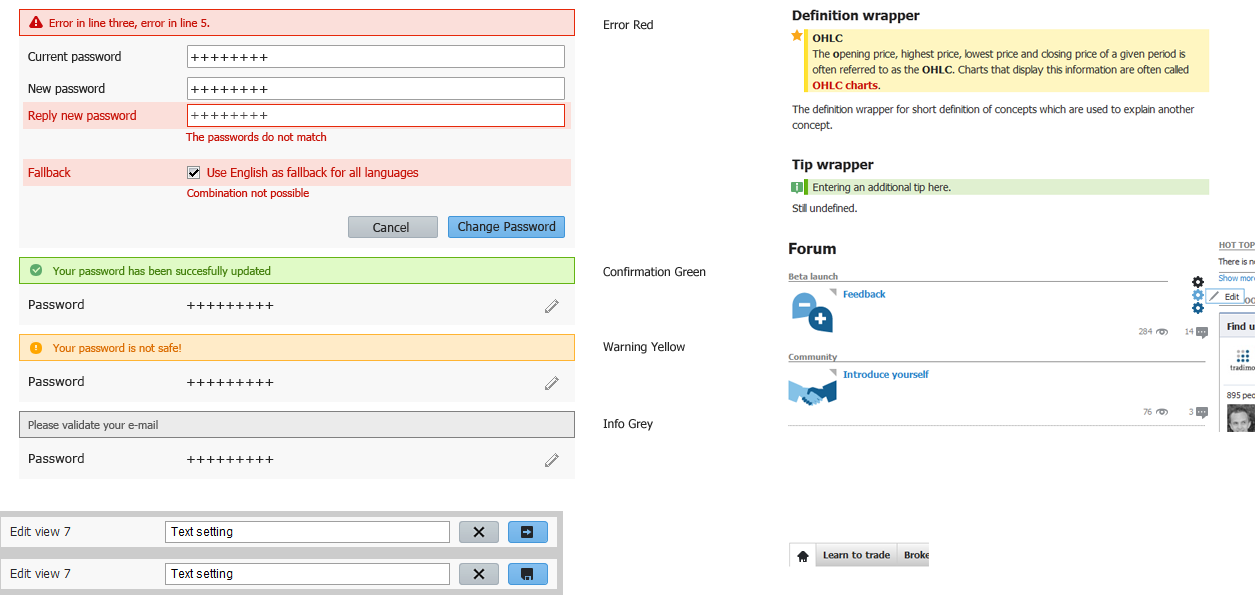This screenshot has height=600, width=1260.
Task: Focus the Reply new password field
Action: 375,116
